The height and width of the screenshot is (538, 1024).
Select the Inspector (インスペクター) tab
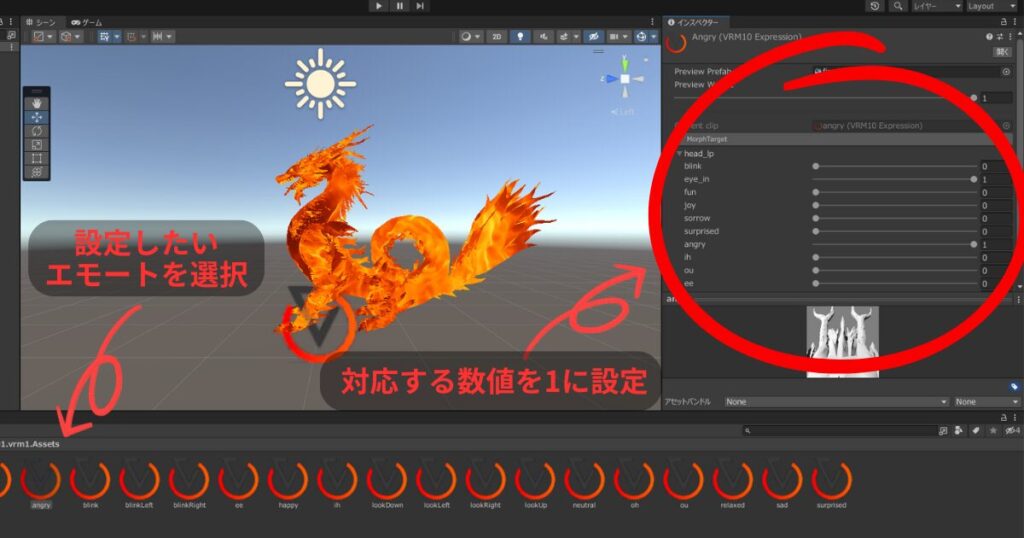pos(694,22)
